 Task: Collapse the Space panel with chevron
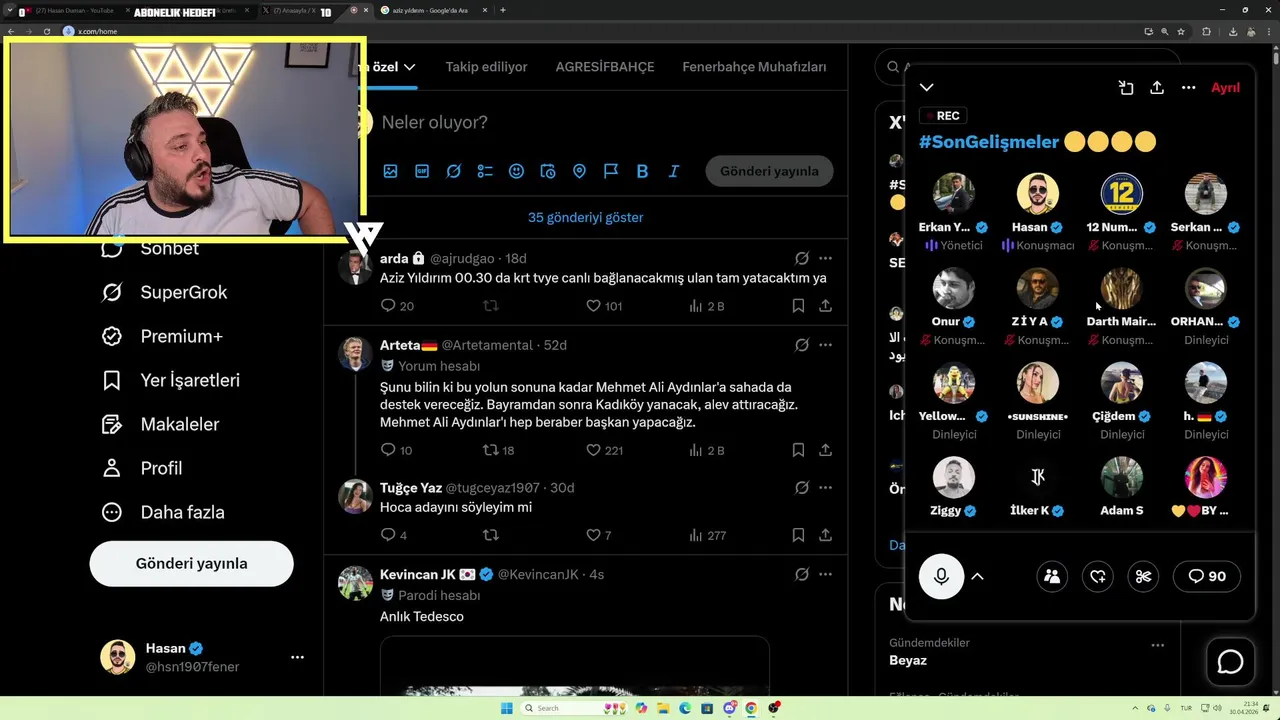coord(927,88)
